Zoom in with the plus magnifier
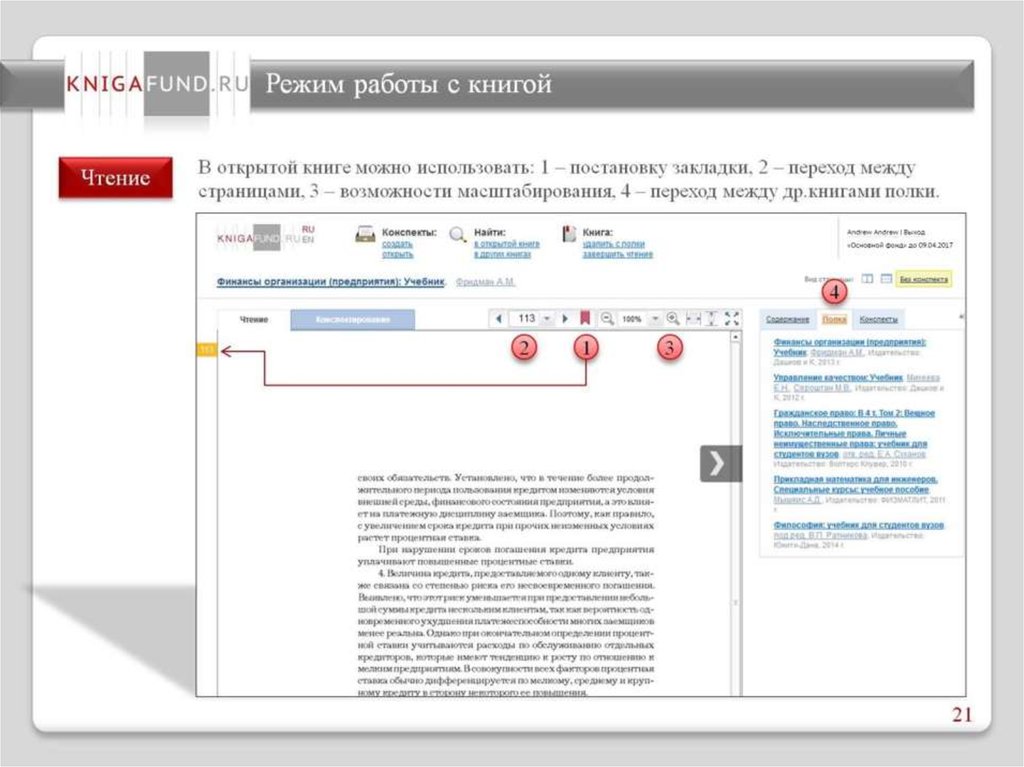Screen dimensions: 1024x767 click(x=673, y=319)
